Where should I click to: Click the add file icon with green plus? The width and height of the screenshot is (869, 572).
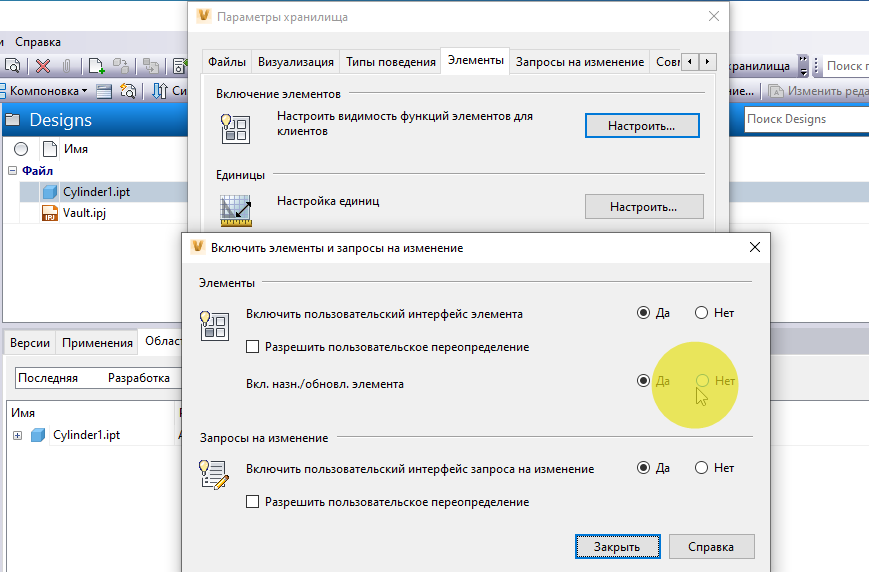[96, 66]
